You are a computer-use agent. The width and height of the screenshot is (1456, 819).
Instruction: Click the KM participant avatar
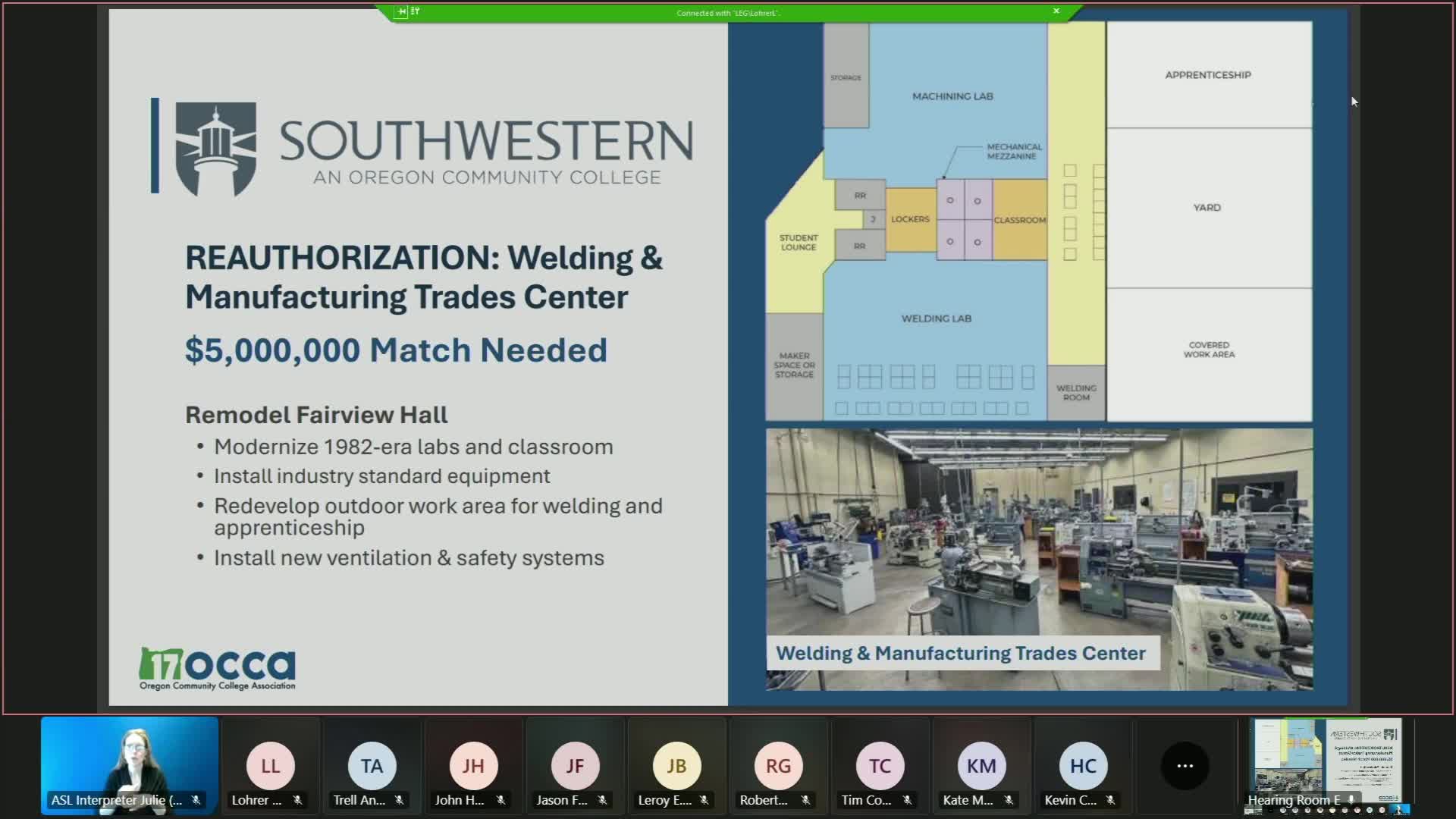[982, 766]
